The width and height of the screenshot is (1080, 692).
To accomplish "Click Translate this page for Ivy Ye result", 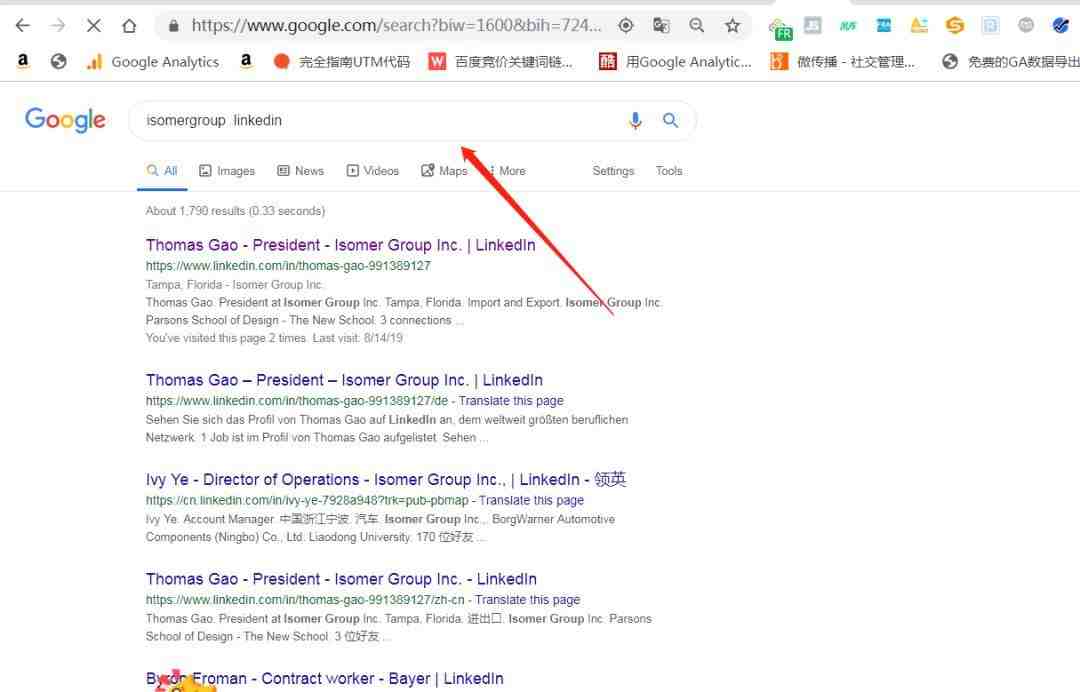I will (531, 501).
